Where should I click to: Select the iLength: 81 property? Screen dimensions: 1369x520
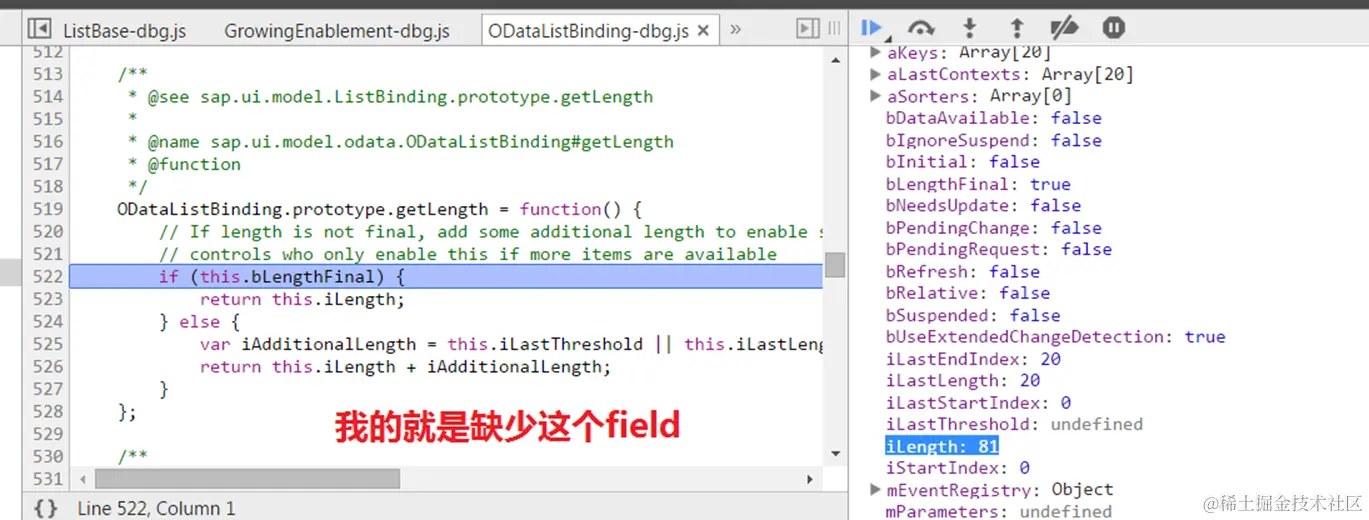click(942, 446)
